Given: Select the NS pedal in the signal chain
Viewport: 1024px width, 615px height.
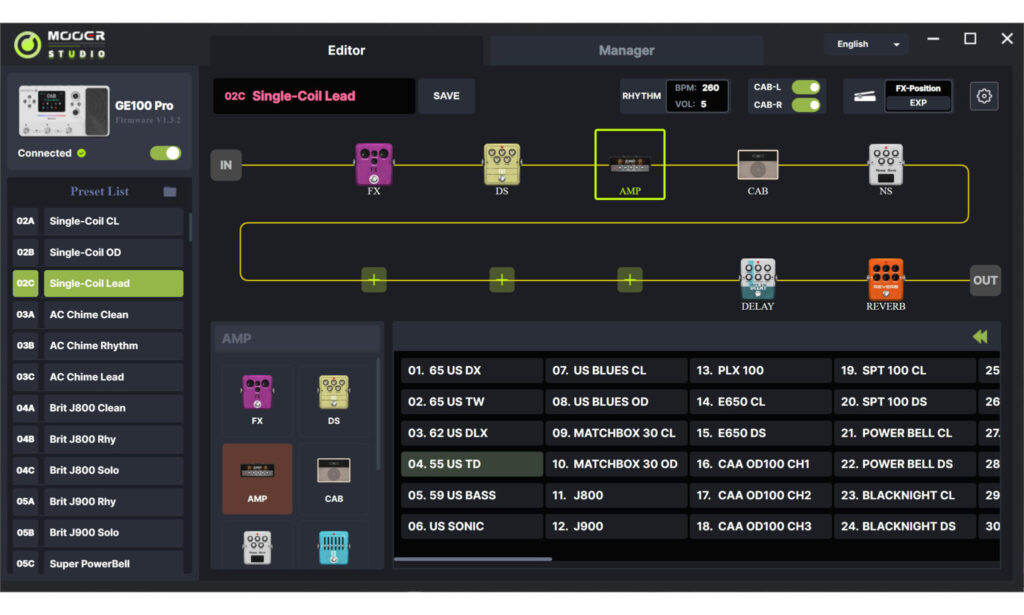Looking at the screenshot, I should 886,165.
